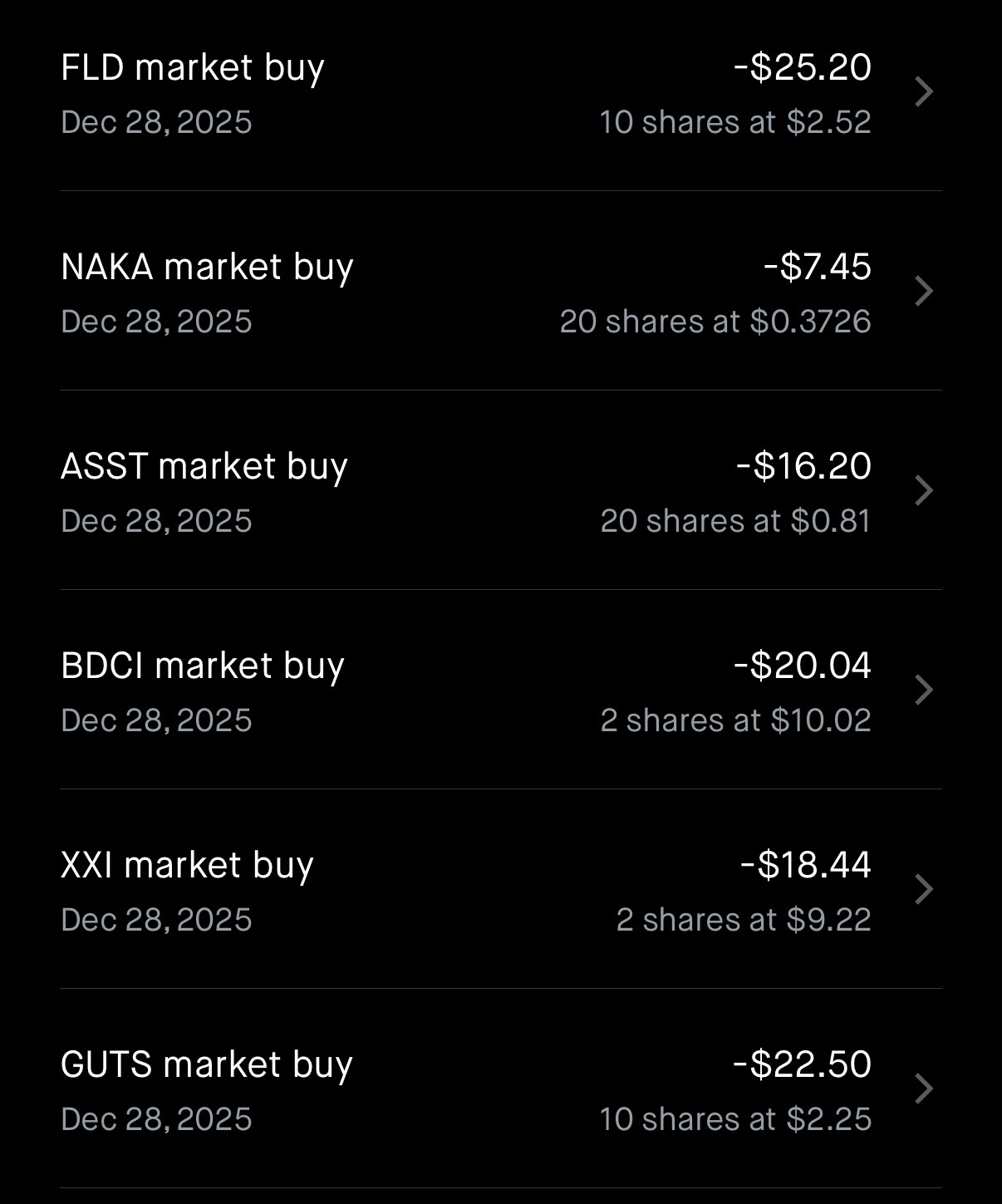This screenshot has width=1002, height=1204.
Task: Tap the chevron beside NAKA market buy
Action: (x=924, y=291)
